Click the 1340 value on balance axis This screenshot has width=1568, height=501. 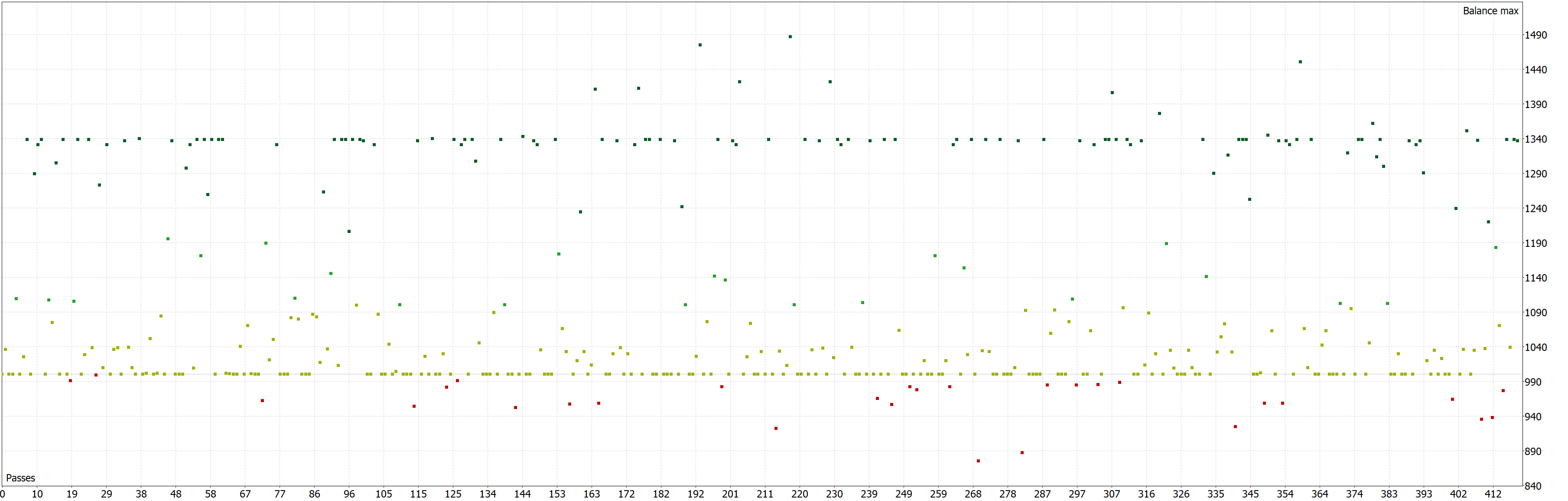pyautogui.click(x=1535, y=140)
